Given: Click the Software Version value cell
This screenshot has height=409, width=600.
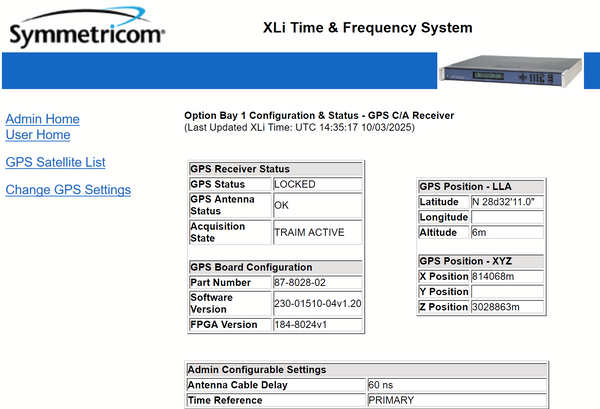Looking at the screenshot, I should pyautogui.click(x=316, y=303).
